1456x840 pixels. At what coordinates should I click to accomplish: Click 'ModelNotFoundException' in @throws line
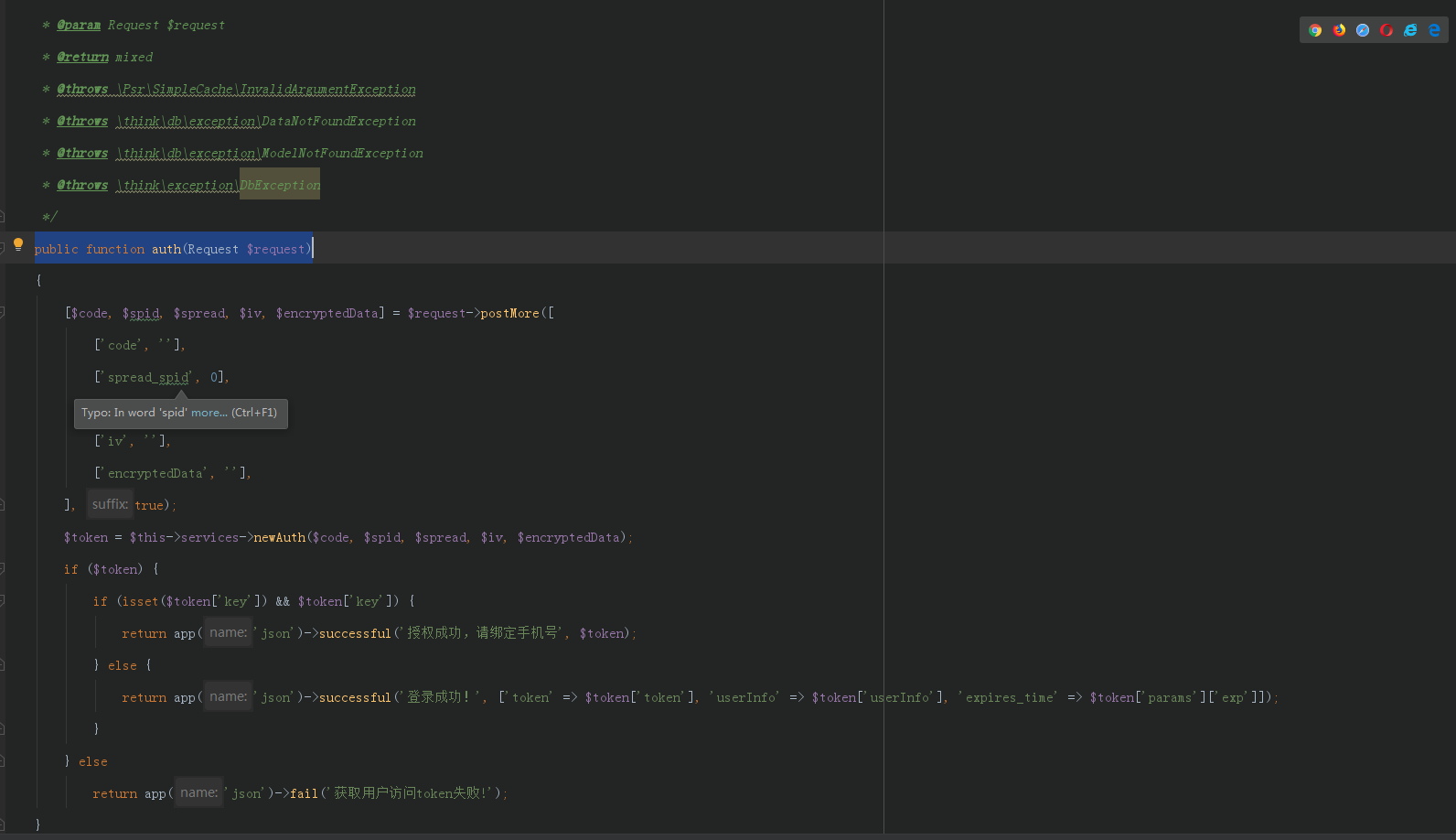(x=342, y=153)
